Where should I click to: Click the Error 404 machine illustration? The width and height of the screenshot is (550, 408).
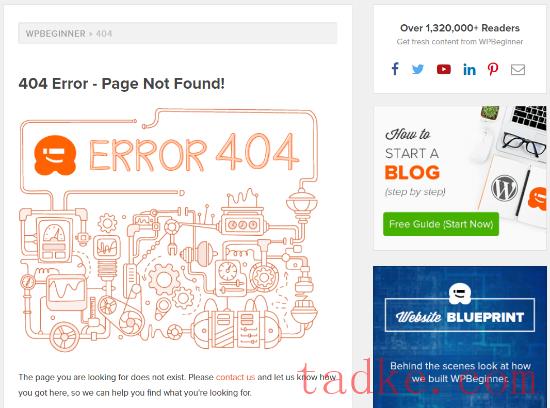[169, 229]
